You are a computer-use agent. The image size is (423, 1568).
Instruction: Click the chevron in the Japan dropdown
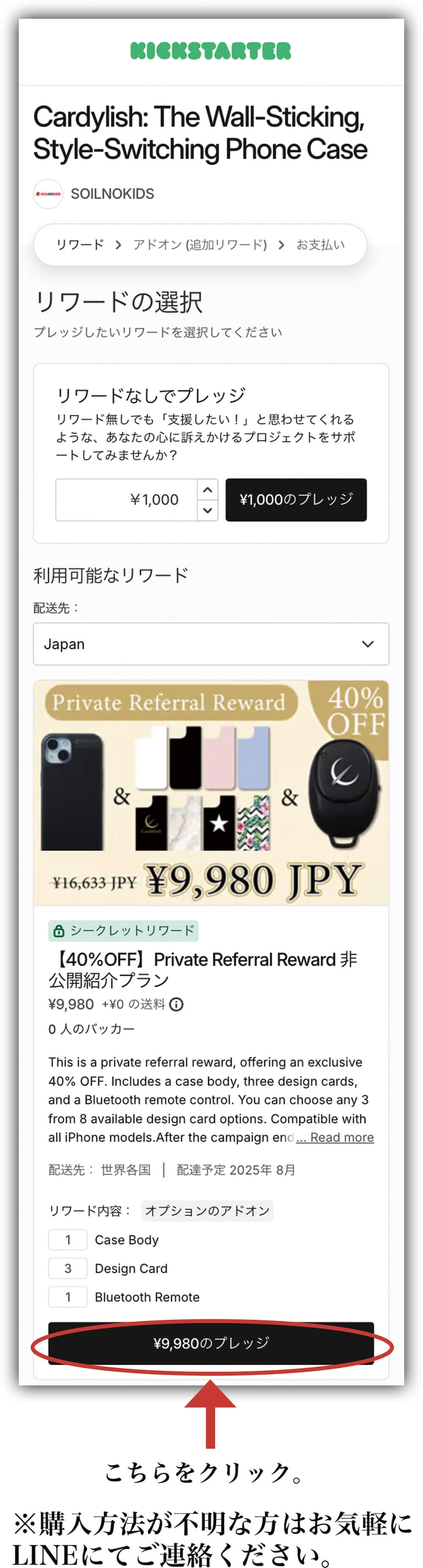(368, 644)
